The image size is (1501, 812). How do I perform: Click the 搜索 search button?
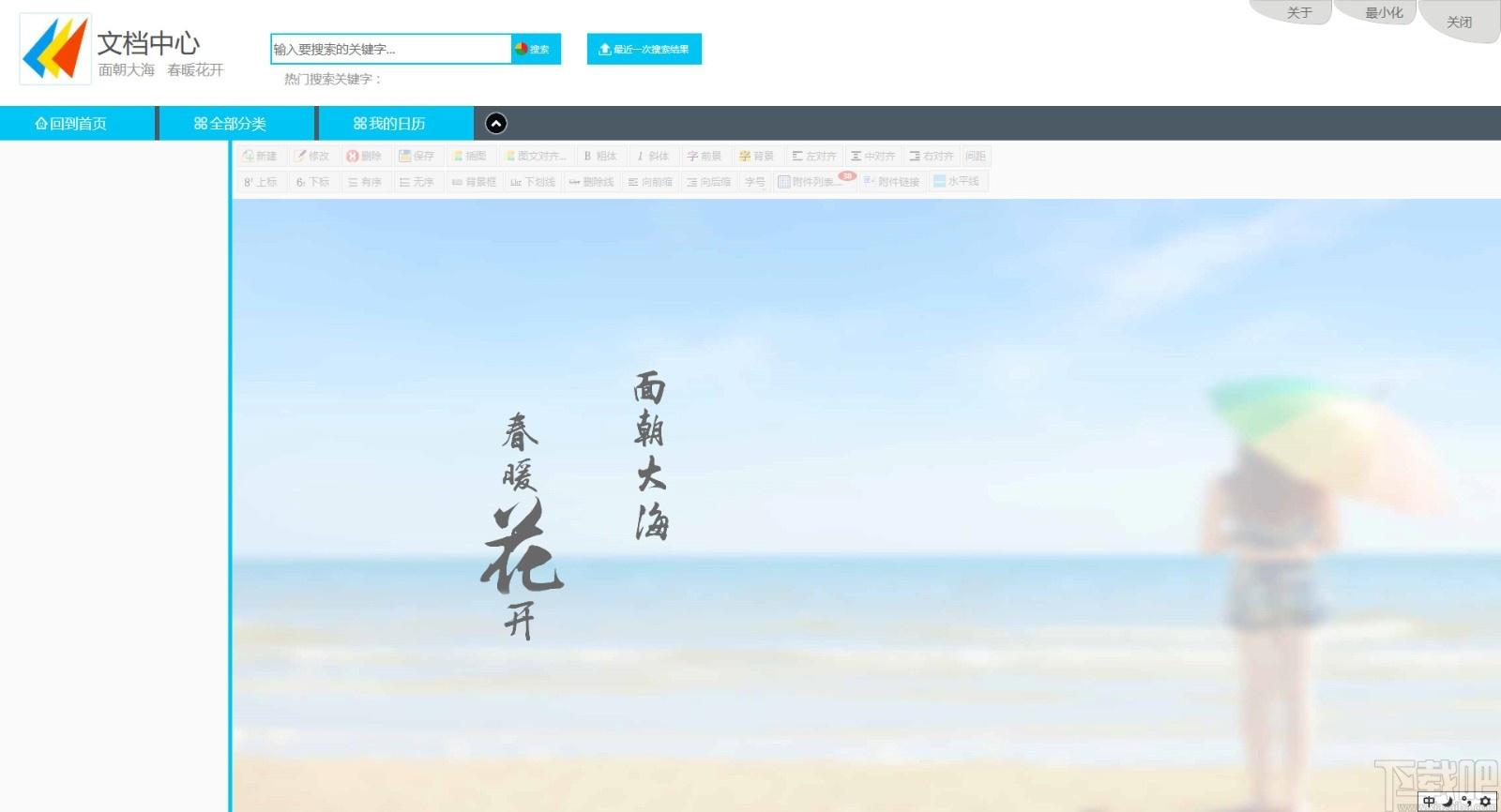pos(536,49)
